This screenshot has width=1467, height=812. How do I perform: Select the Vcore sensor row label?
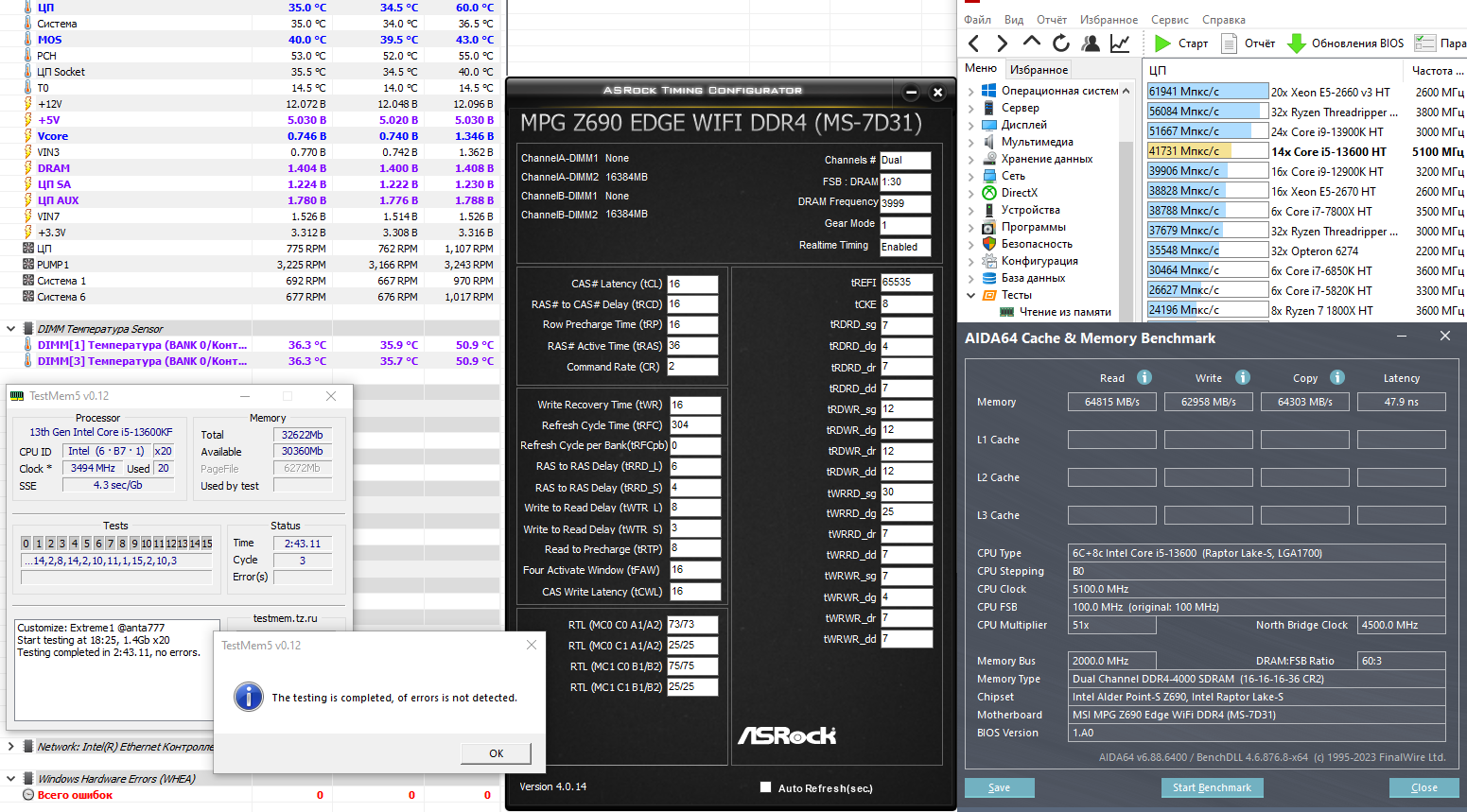point(53,136)
